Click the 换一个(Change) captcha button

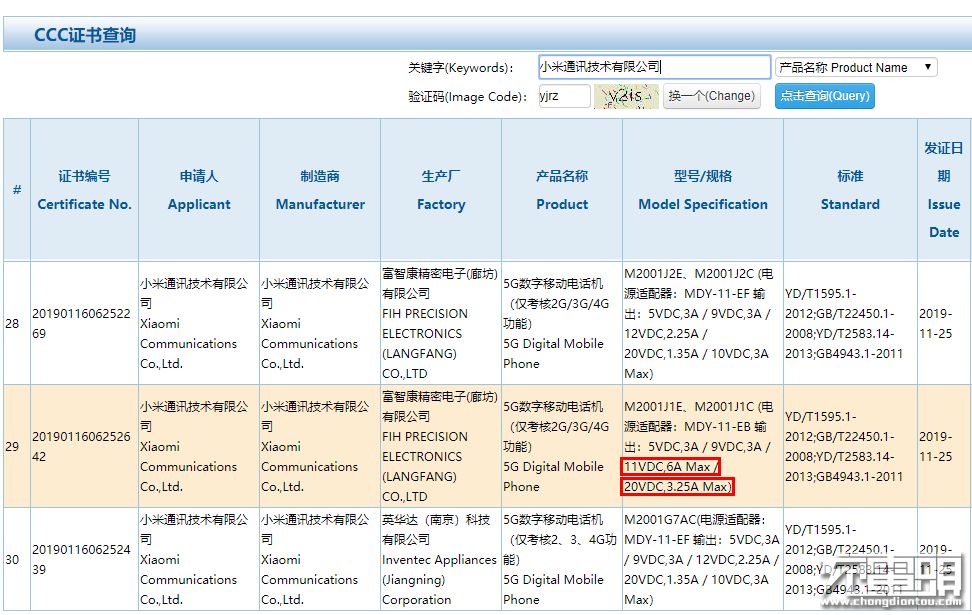point(712,96)
